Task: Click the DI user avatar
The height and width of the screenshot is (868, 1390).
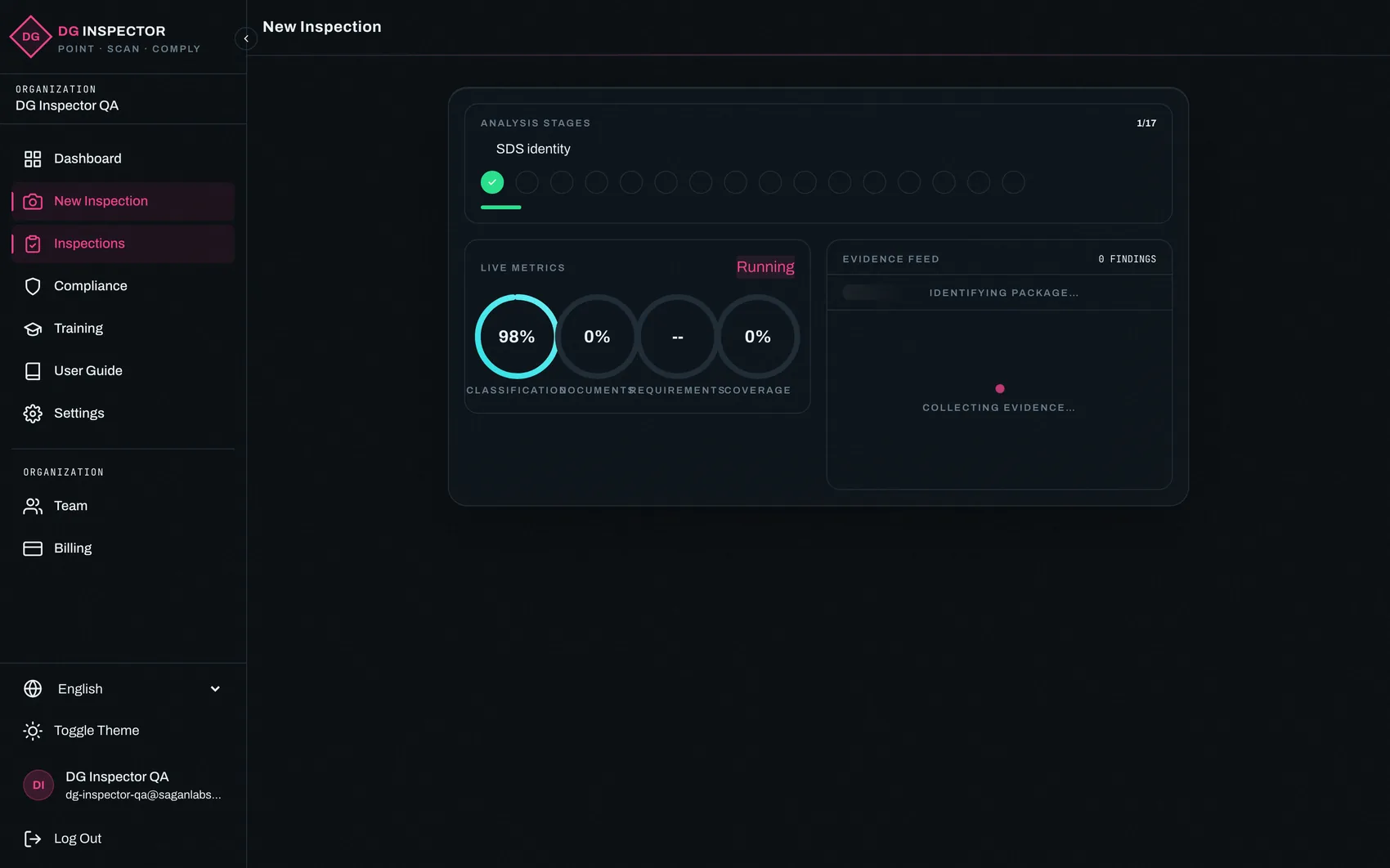Action: coord(38,785)
